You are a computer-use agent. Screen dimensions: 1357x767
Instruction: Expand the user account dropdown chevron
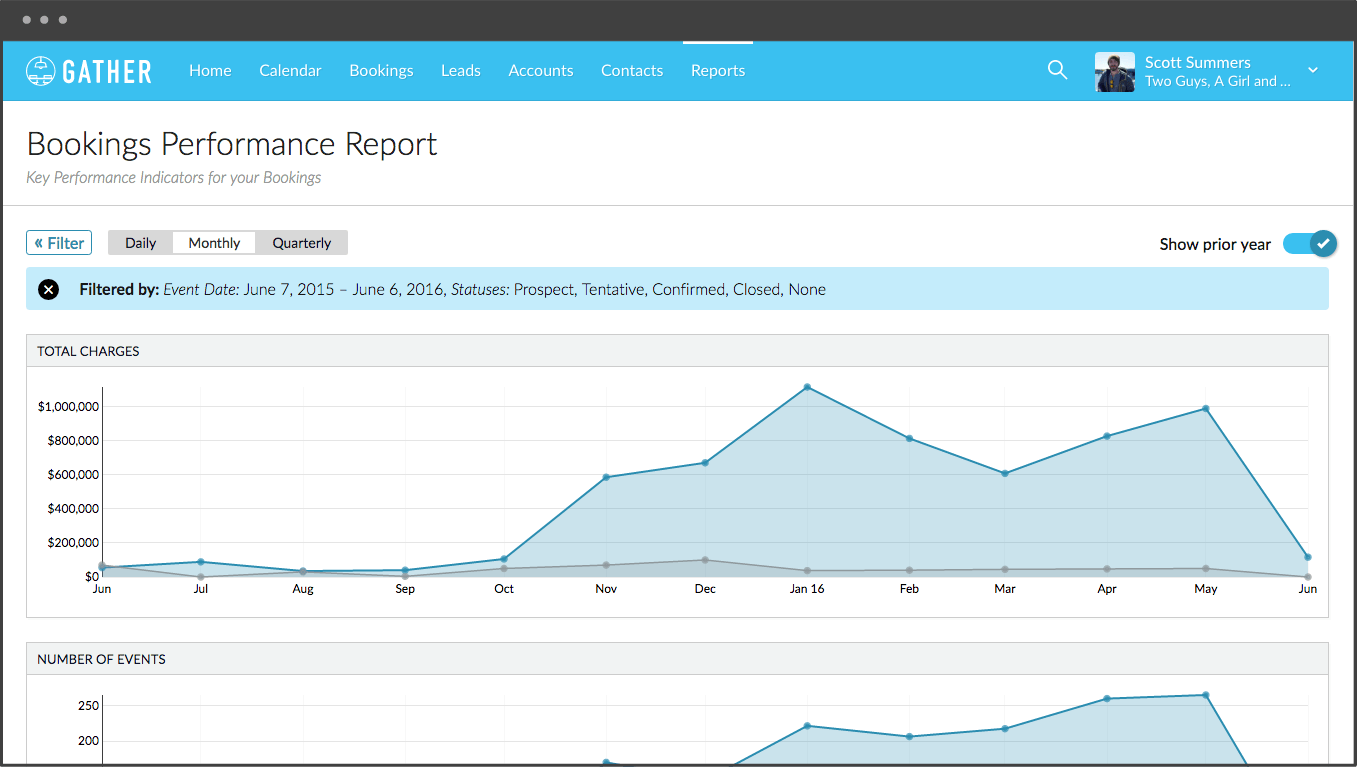pos(1313,70)
